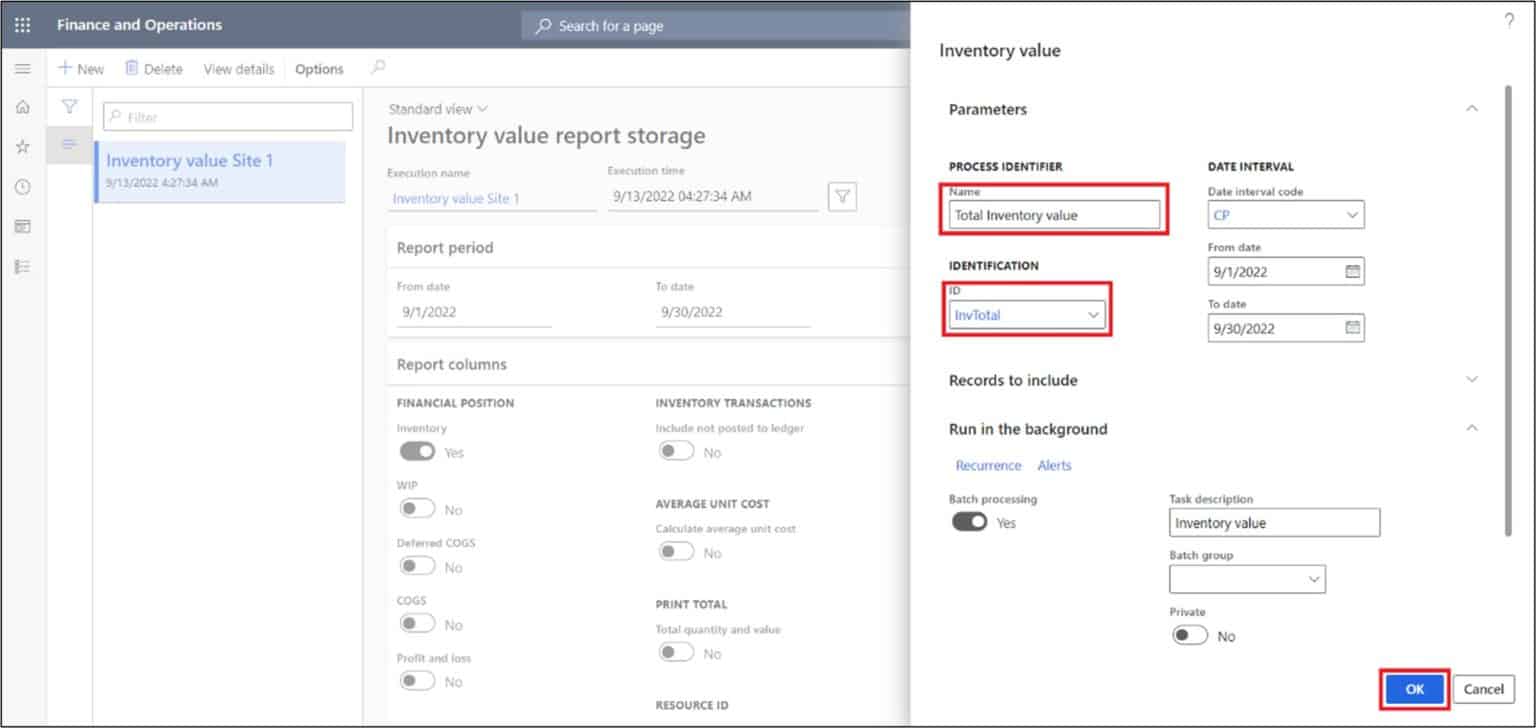Turn off Batch processing
Image resolution: width=1536 pixels, height=728 pixels.
(968, 521)
